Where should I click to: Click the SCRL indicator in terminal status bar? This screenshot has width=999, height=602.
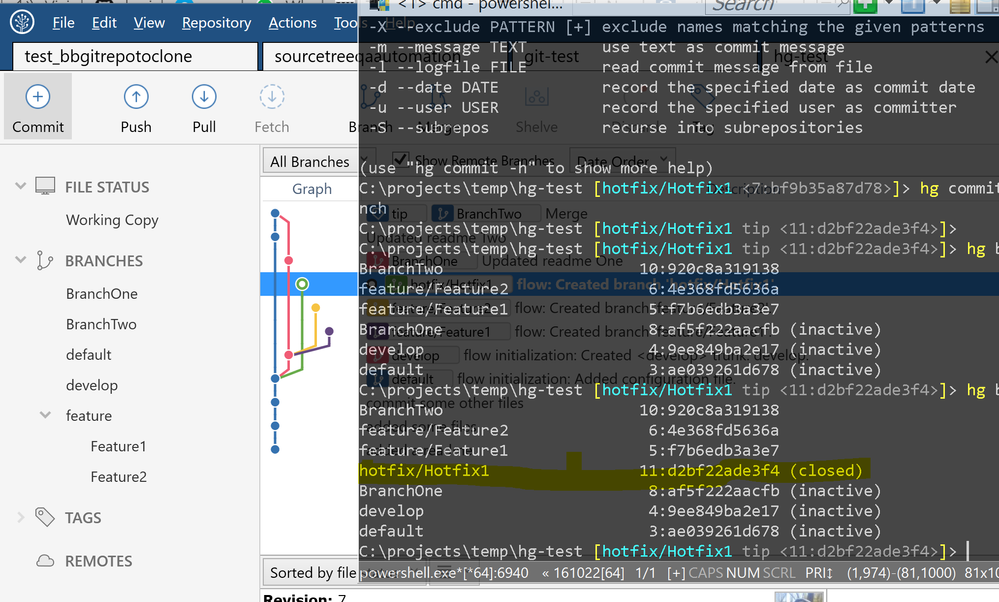779,573
